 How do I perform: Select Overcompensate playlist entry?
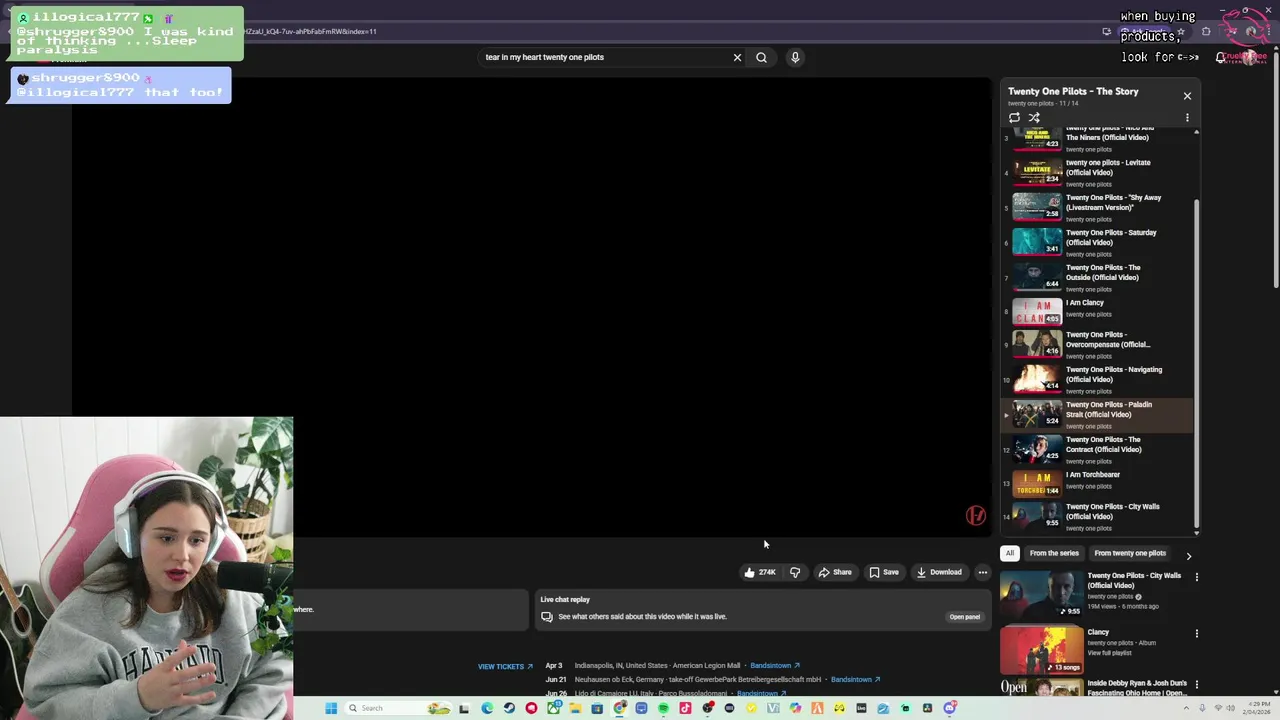click(1098, 344)
